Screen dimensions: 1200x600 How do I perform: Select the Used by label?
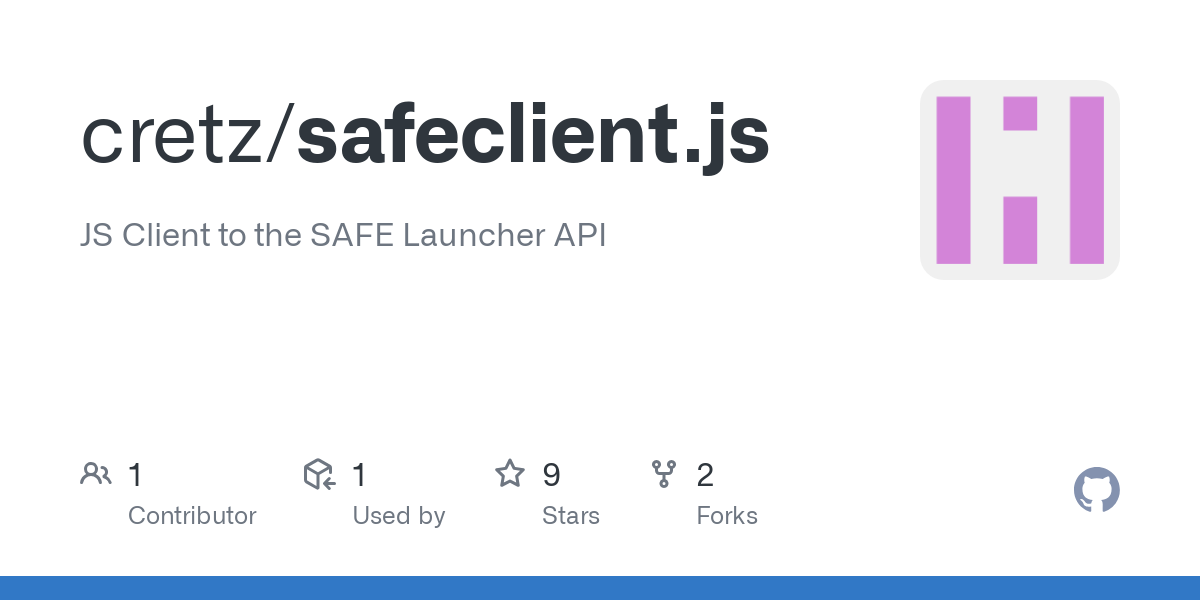[399, 516]
